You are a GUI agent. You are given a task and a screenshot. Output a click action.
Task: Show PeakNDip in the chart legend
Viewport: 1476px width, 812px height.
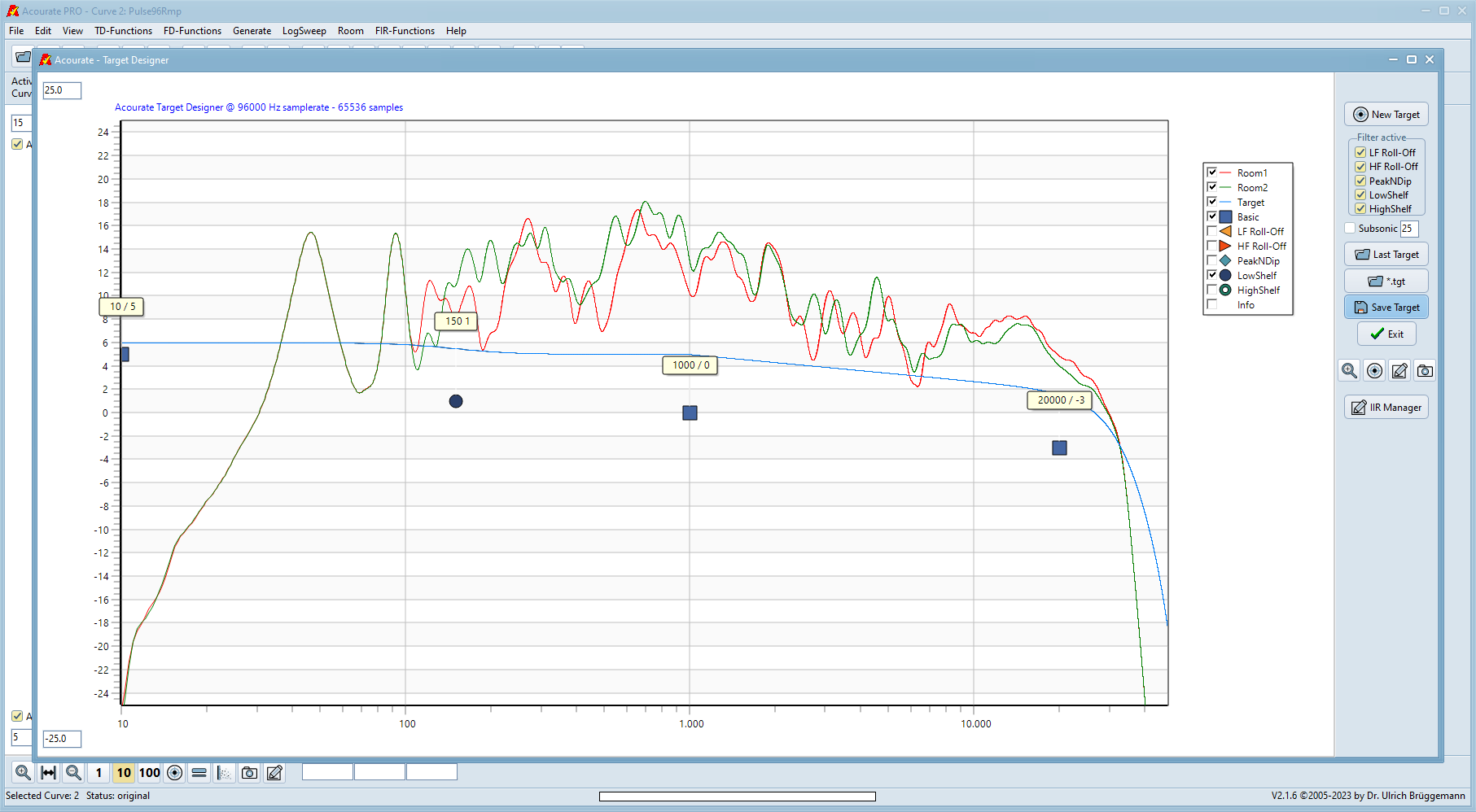click(x=1212, y=261)
